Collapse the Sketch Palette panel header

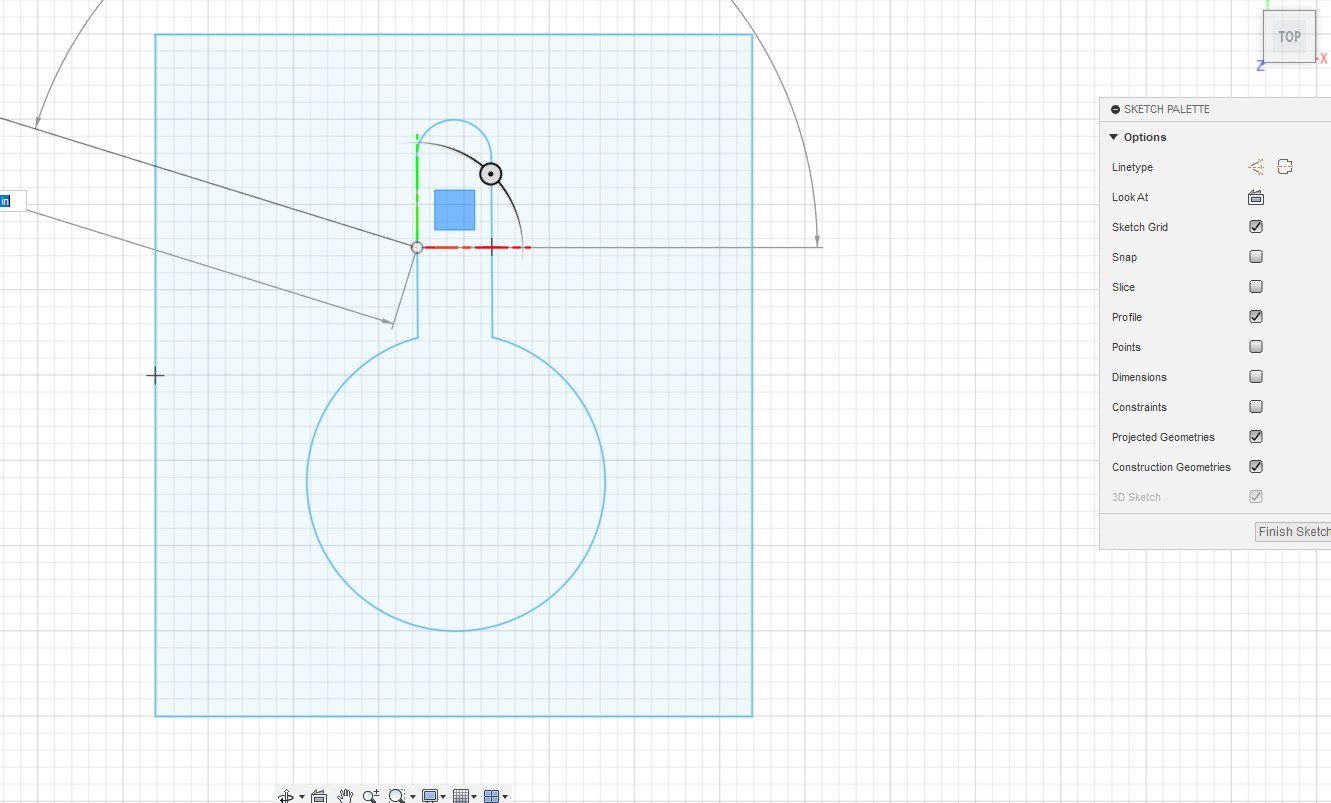pos(1116,109)
